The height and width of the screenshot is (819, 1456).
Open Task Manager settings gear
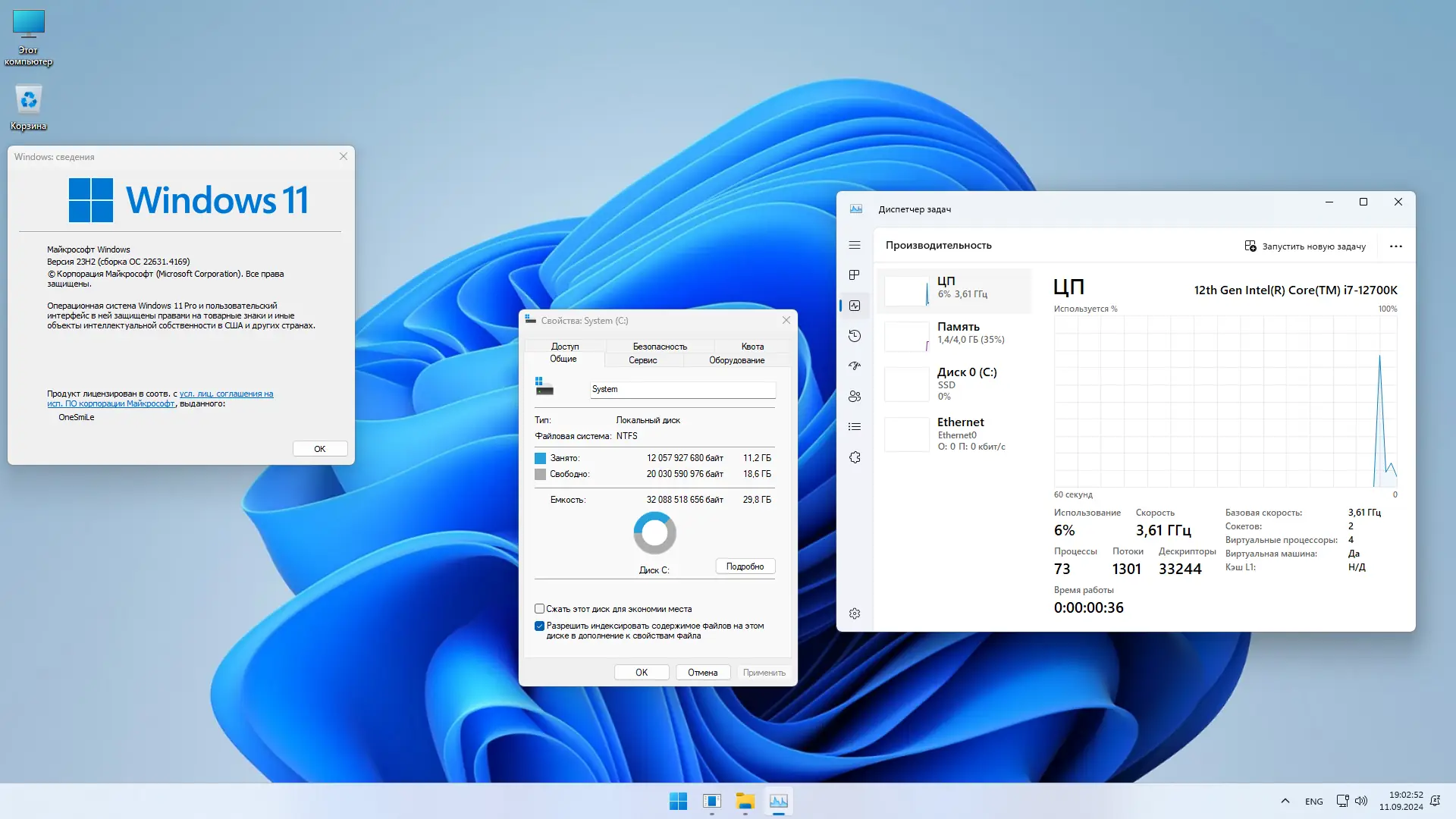[855, 613]
